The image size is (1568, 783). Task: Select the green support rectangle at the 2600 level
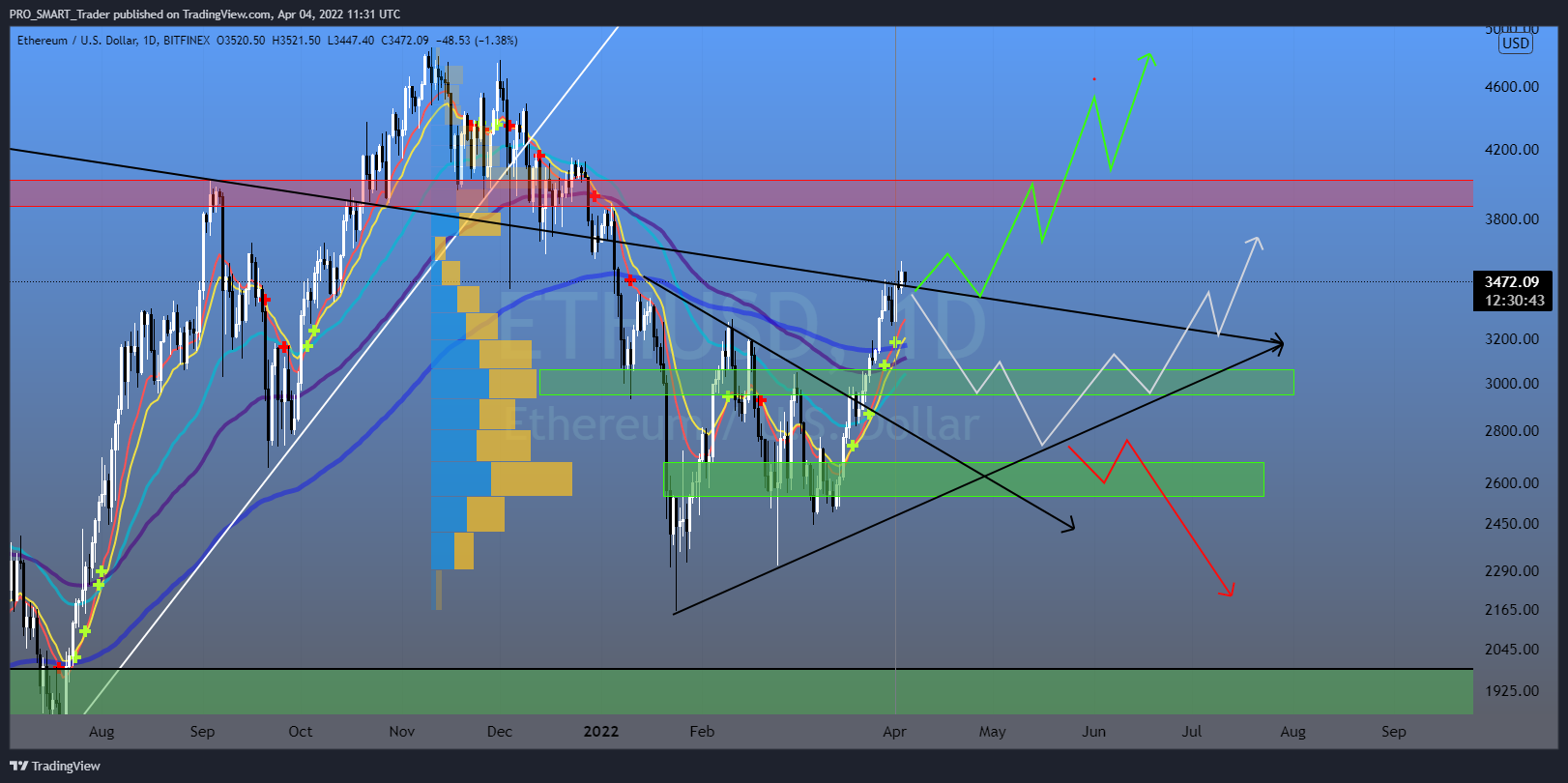tap(963, 479)
